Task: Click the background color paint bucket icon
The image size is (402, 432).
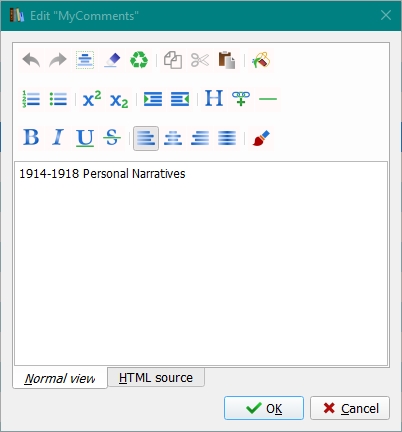Action: pyautogui.click(x=261, y=60)
